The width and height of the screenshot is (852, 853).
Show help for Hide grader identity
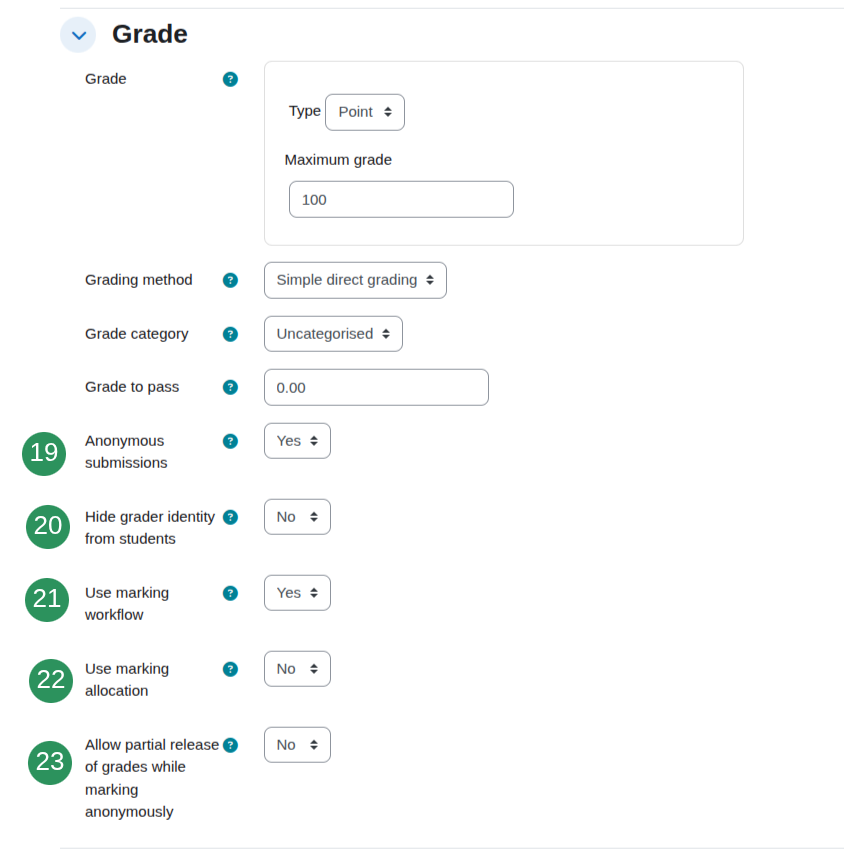(x=230, y=517)
